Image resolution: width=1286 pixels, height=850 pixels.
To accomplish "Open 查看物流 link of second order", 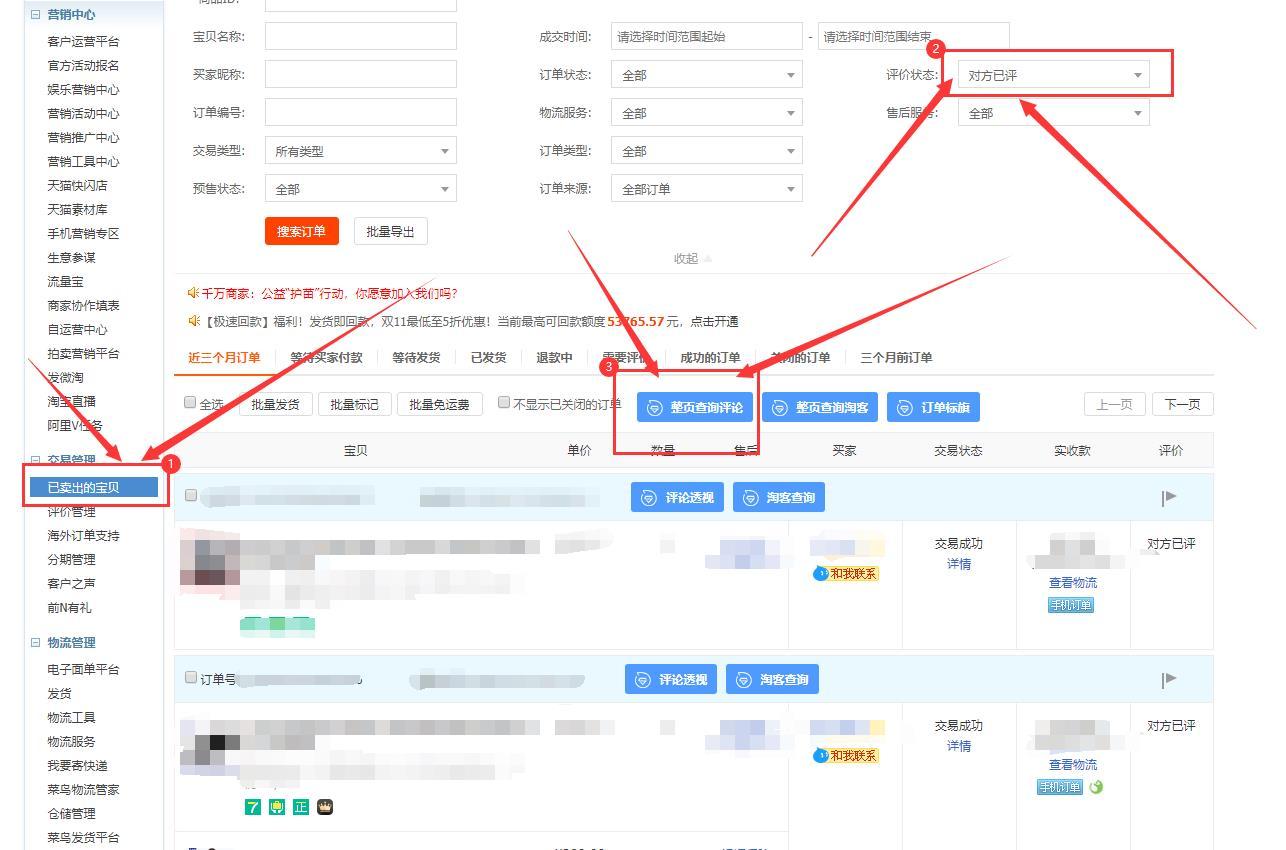I will [x=1073, y=764].
